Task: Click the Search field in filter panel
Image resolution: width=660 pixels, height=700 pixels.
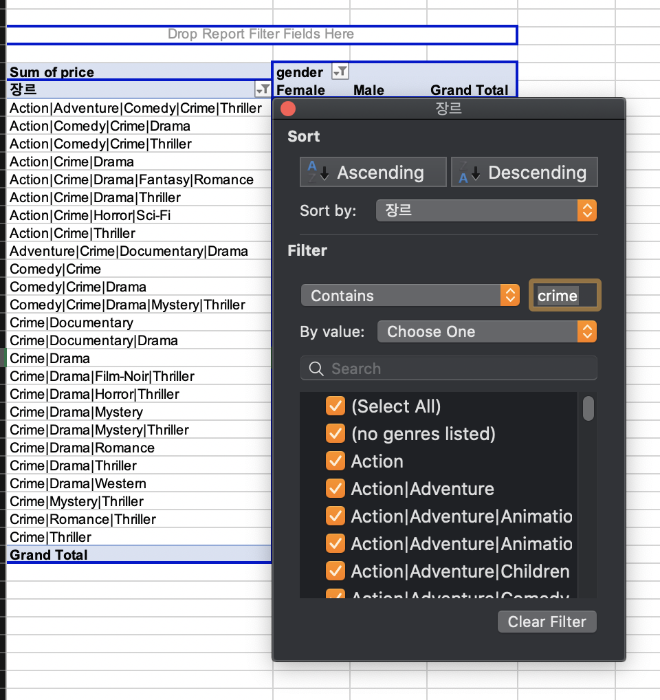Action: [x=448, y=368]
